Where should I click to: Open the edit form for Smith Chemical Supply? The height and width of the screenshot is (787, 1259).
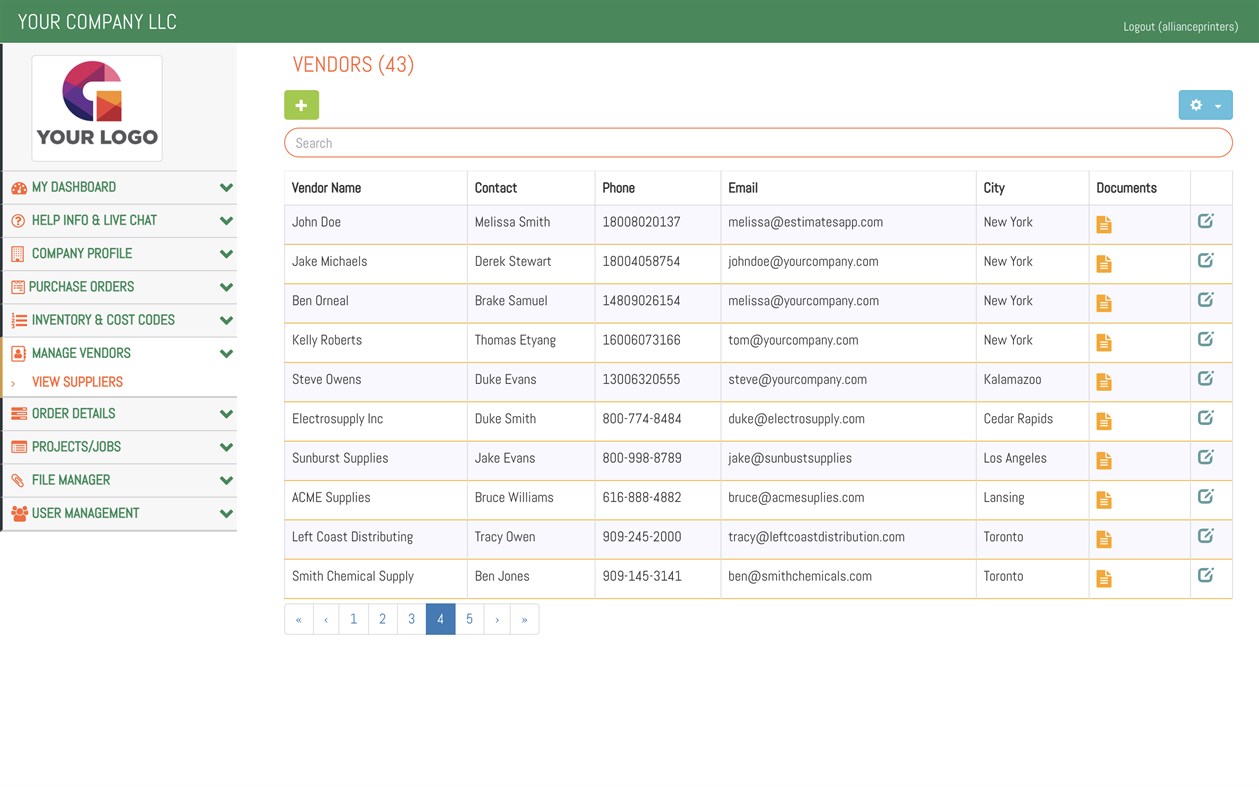[x=1207, y=577]
